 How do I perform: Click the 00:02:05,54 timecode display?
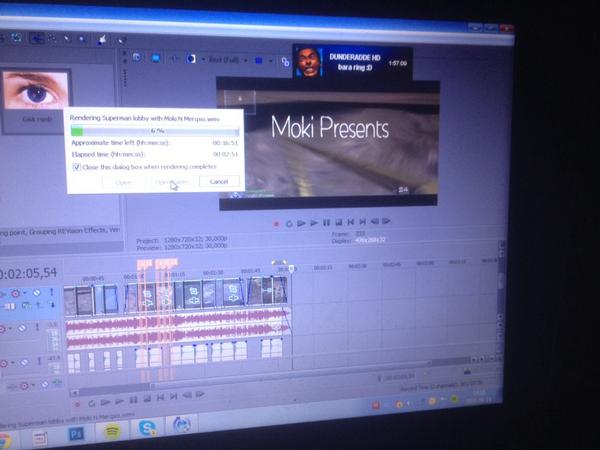pyautogui.click(x=28, y=274)
